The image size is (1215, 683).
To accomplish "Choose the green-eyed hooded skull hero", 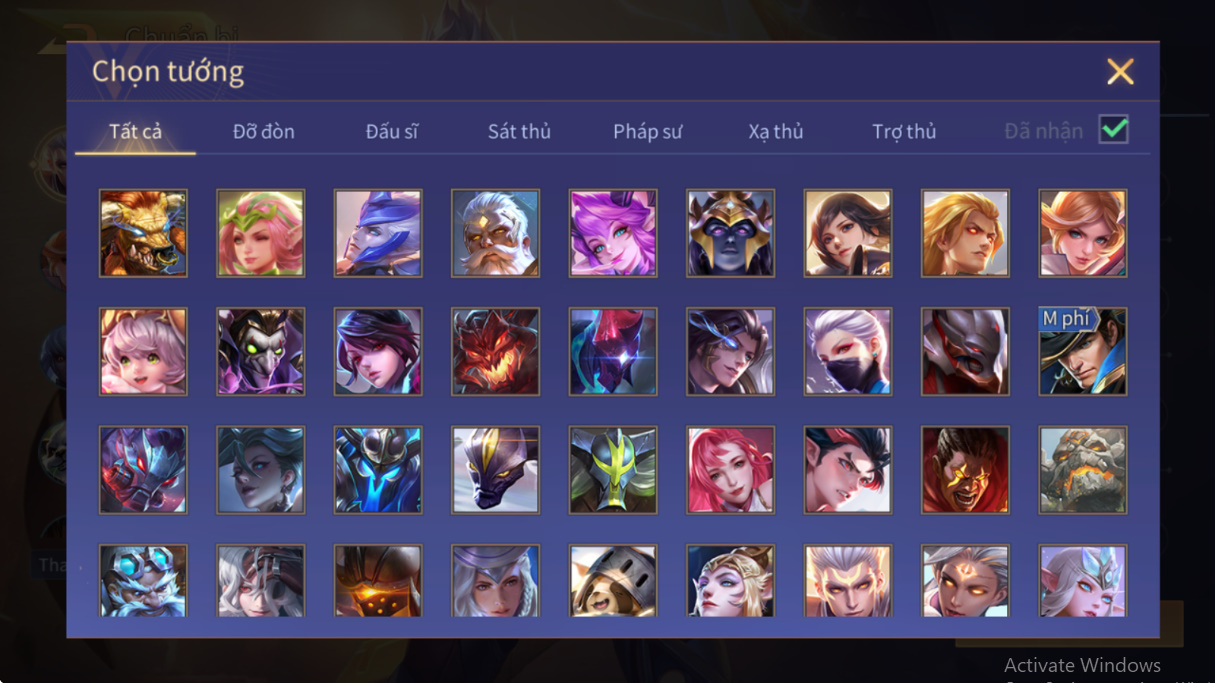I will click(260, 351).
